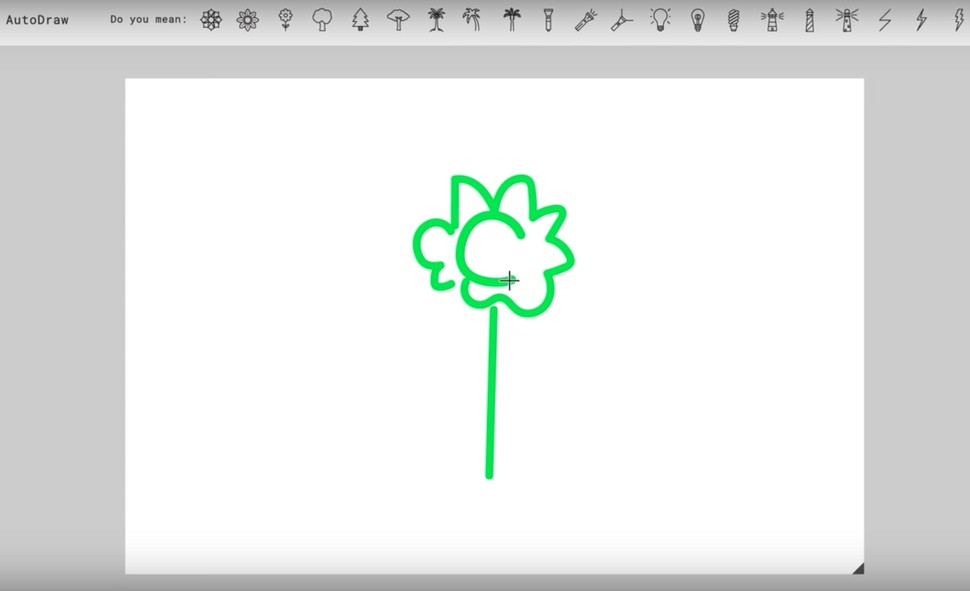The height and width of the screenshot is (591, 970).
Task: Pick the single-line zigzag lightning suggestion
Action: 885,20
